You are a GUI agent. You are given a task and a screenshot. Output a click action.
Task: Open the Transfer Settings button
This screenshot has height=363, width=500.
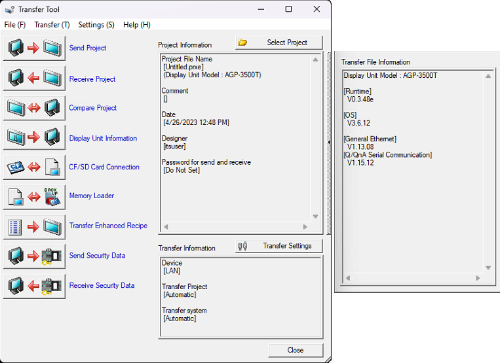(279, 246)
